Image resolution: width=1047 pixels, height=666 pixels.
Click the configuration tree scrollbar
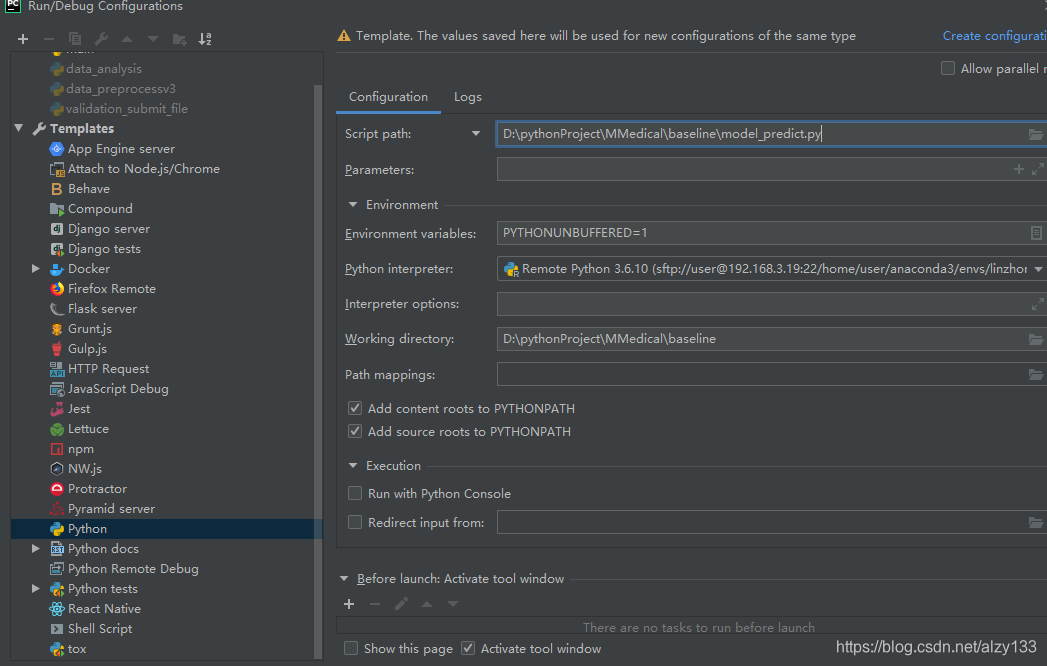coord(319,371)
